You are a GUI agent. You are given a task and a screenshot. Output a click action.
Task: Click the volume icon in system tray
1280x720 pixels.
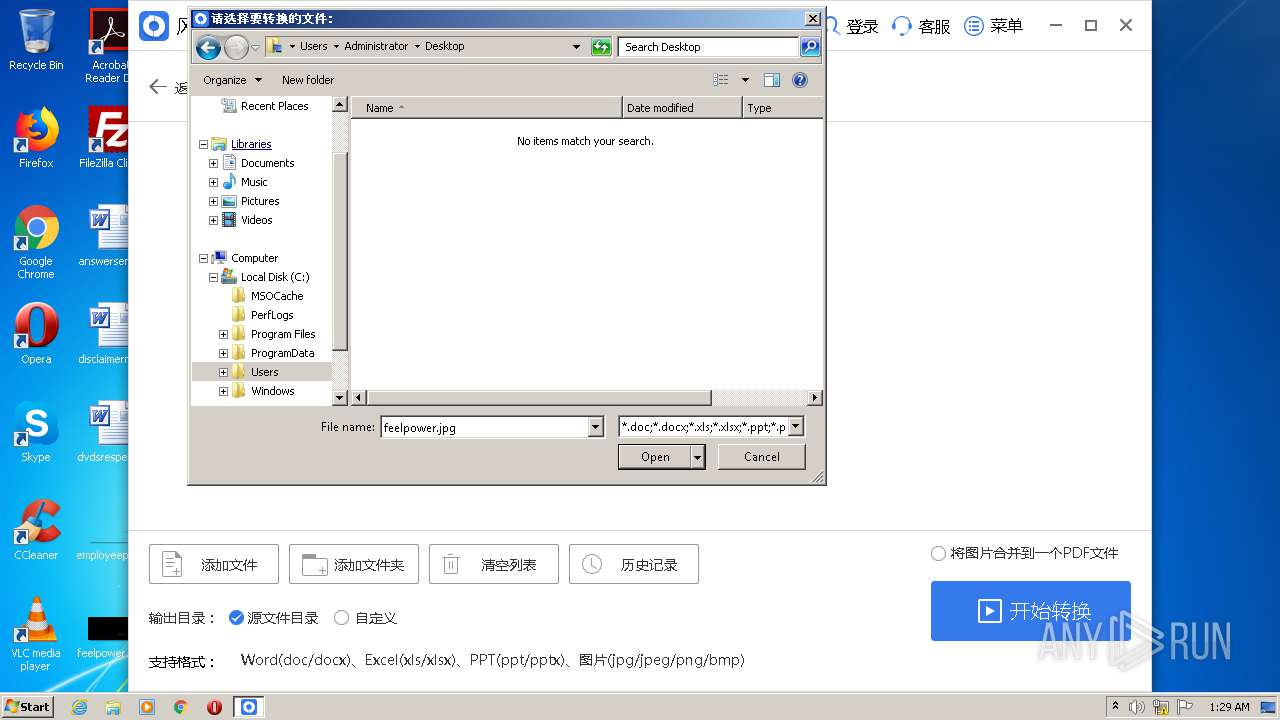point(1137,707)
